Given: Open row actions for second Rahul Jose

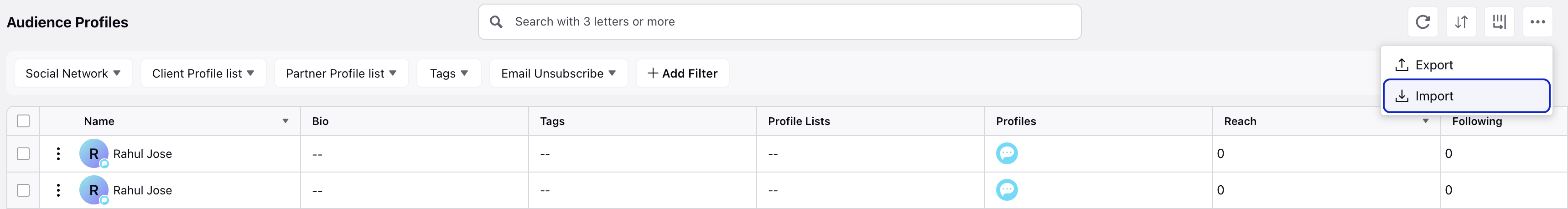Looking at the screenshot, I should [58, 190].
